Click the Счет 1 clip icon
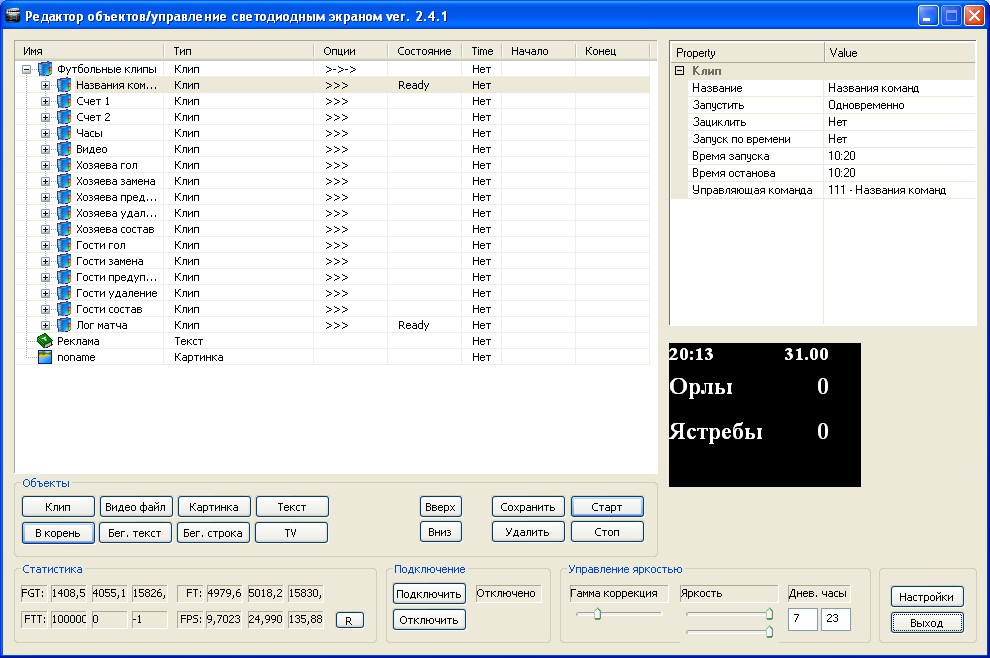 (x=64, y=101)
